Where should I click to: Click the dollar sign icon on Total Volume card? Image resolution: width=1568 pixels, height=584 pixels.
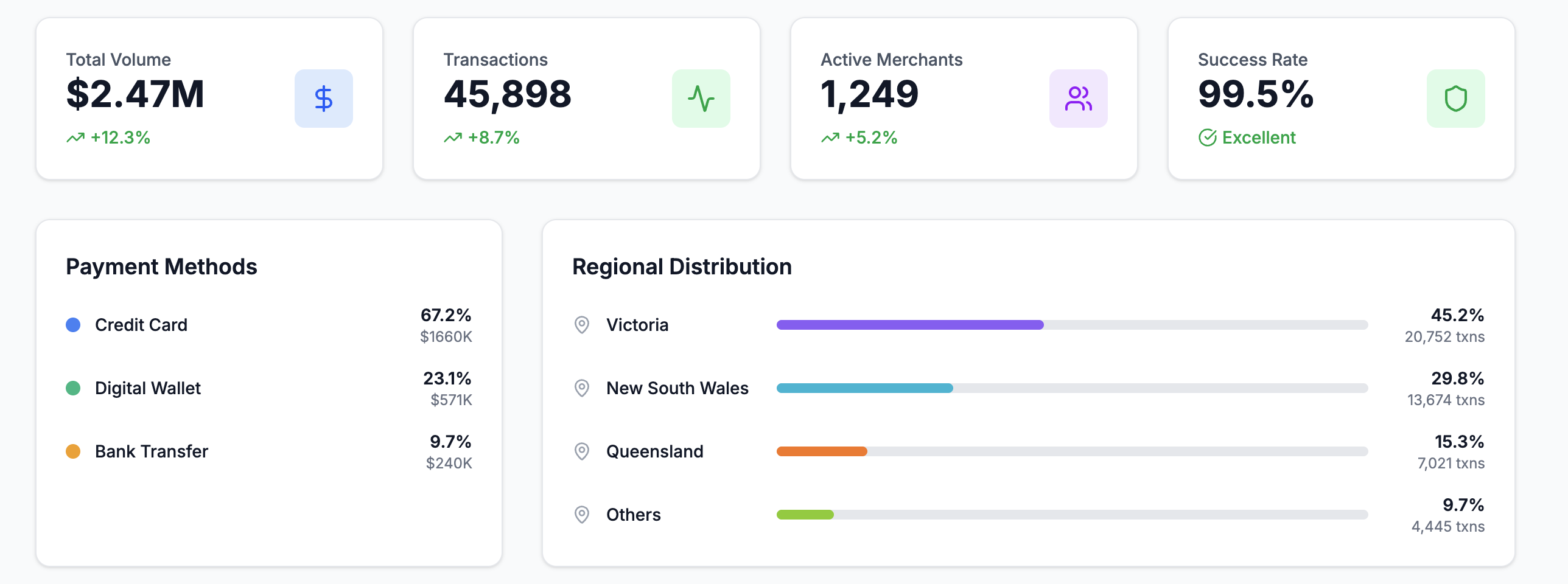click(323, 98)
